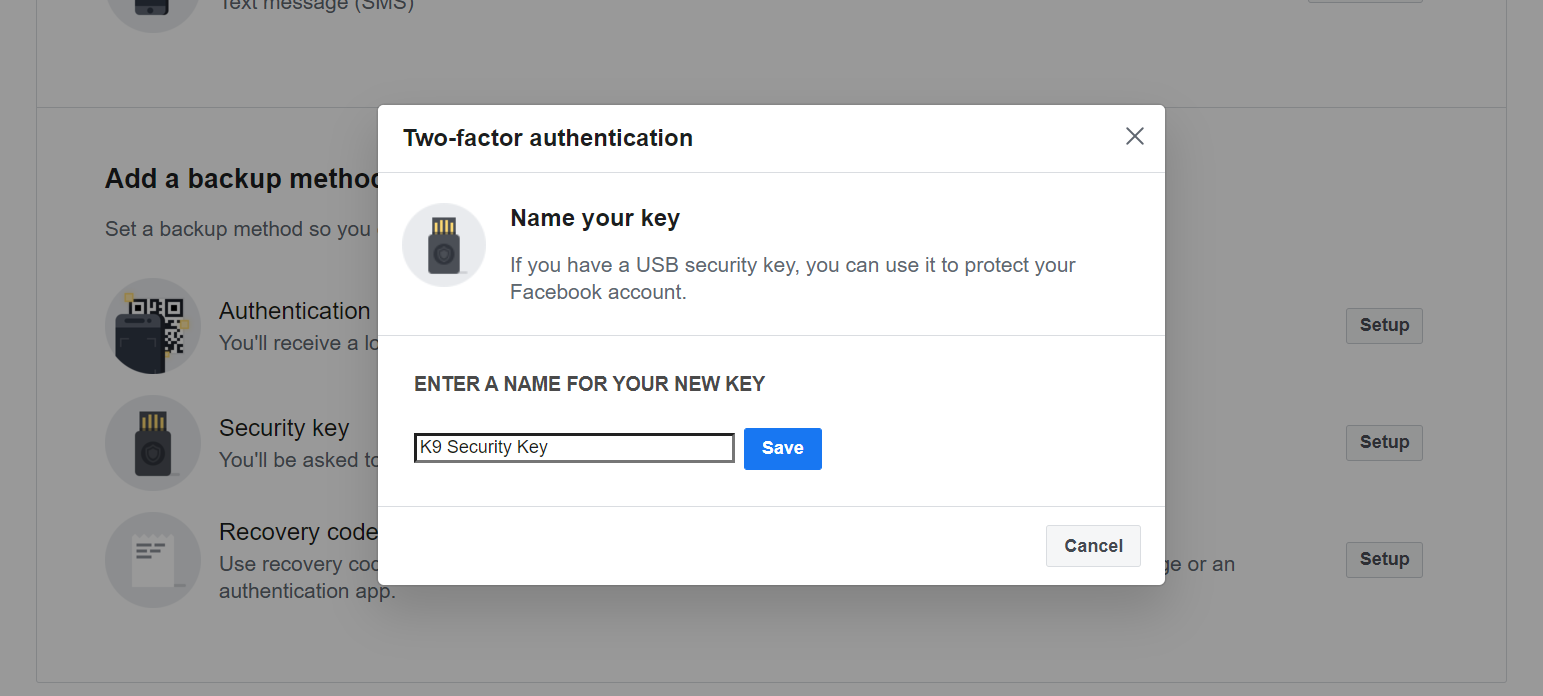Click the Add a backup method heading
Viewport: 1543px width, 696px height.
click(241, 179)
